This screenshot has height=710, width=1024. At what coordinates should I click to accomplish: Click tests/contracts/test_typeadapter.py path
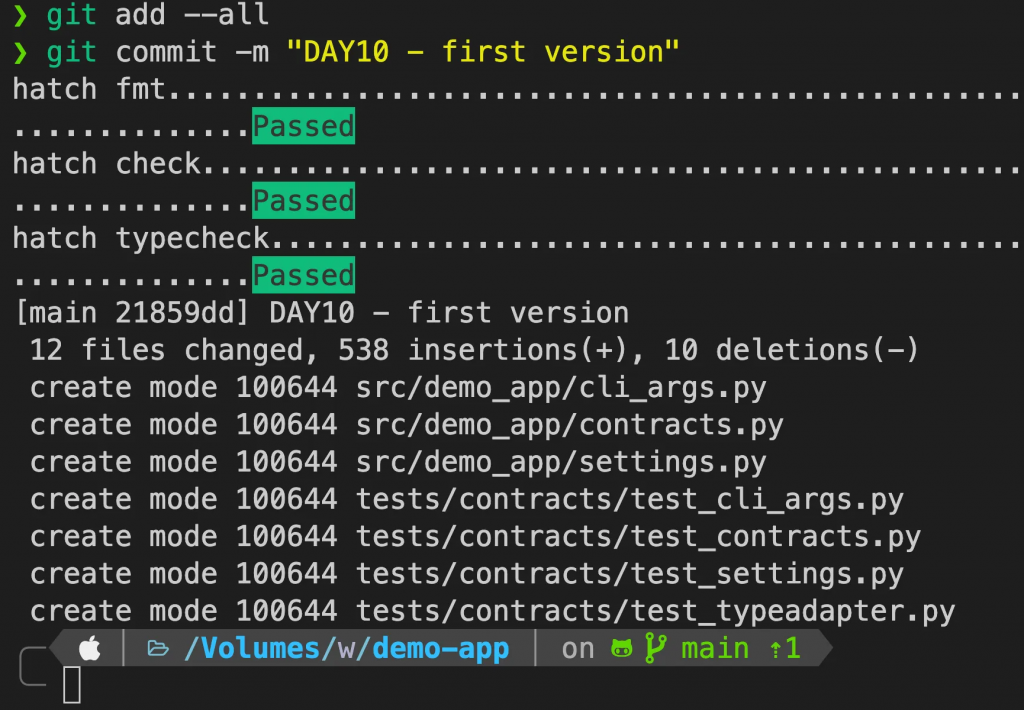pos(656,611)
